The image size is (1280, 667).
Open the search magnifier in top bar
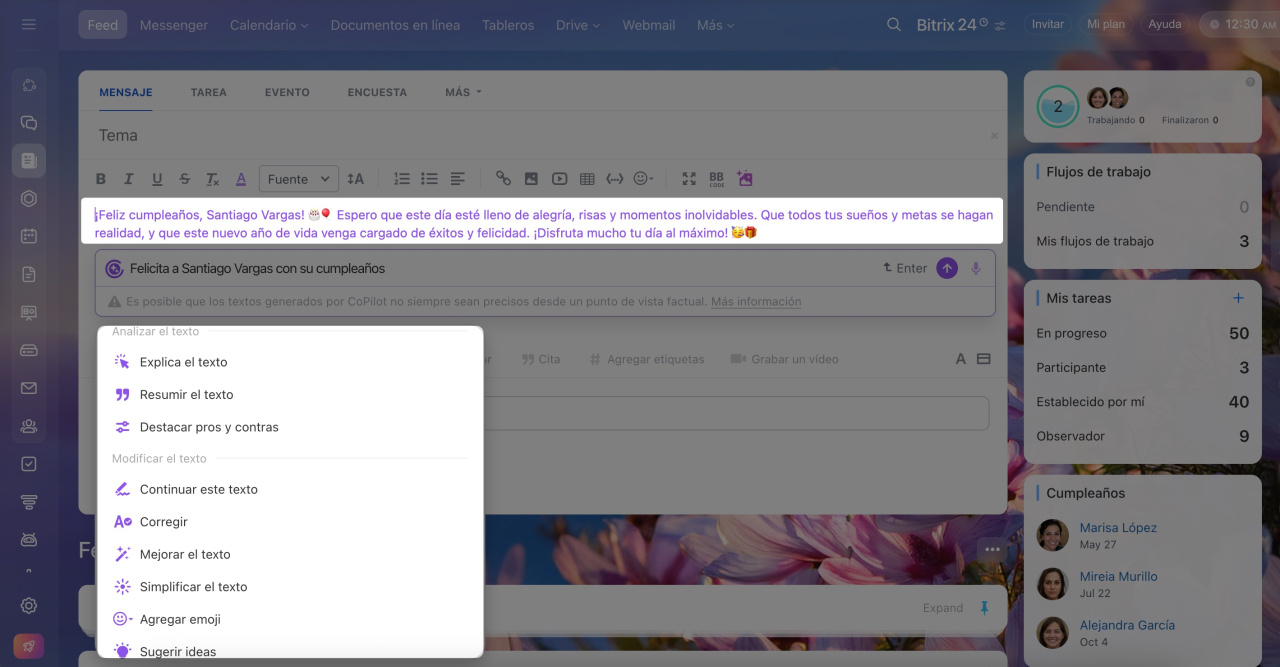894,25
